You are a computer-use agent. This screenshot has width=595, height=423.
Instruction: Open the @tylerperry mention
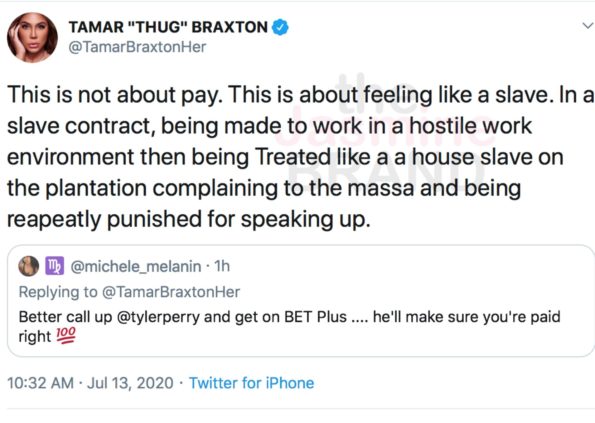click(158, 317)
